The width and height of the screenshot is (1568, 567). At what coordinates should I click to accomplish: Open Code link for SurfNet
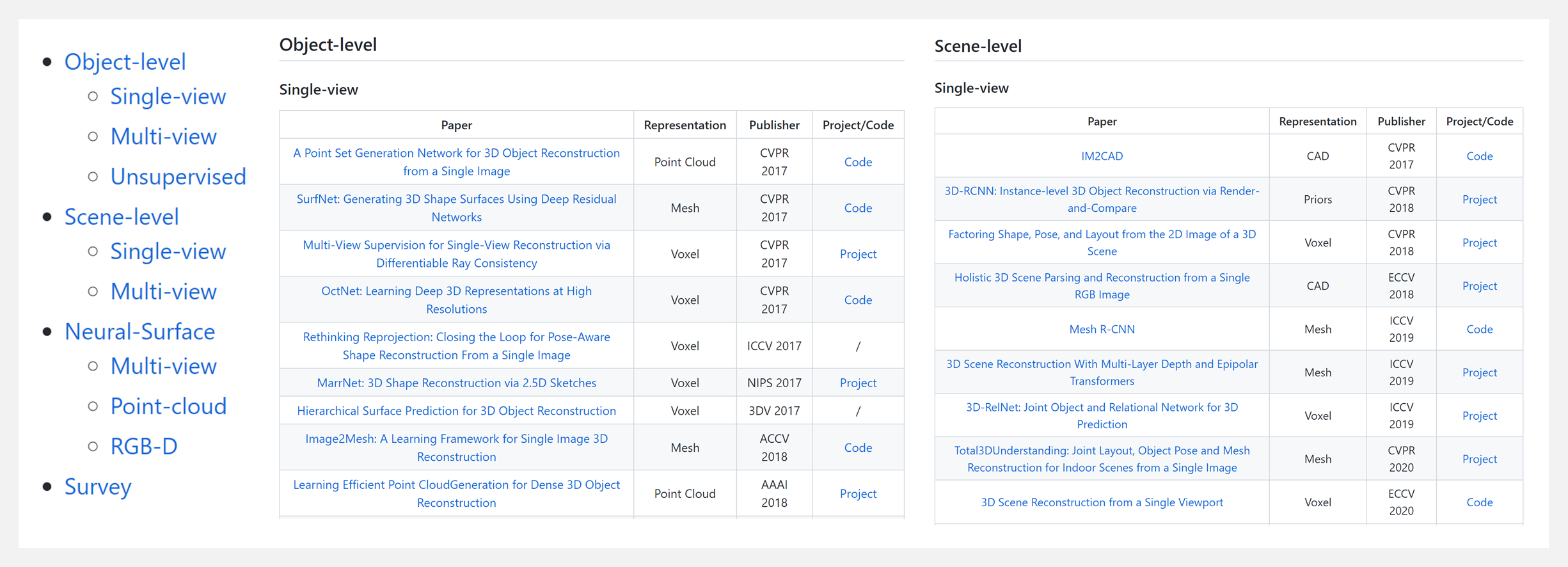point(858,208)
